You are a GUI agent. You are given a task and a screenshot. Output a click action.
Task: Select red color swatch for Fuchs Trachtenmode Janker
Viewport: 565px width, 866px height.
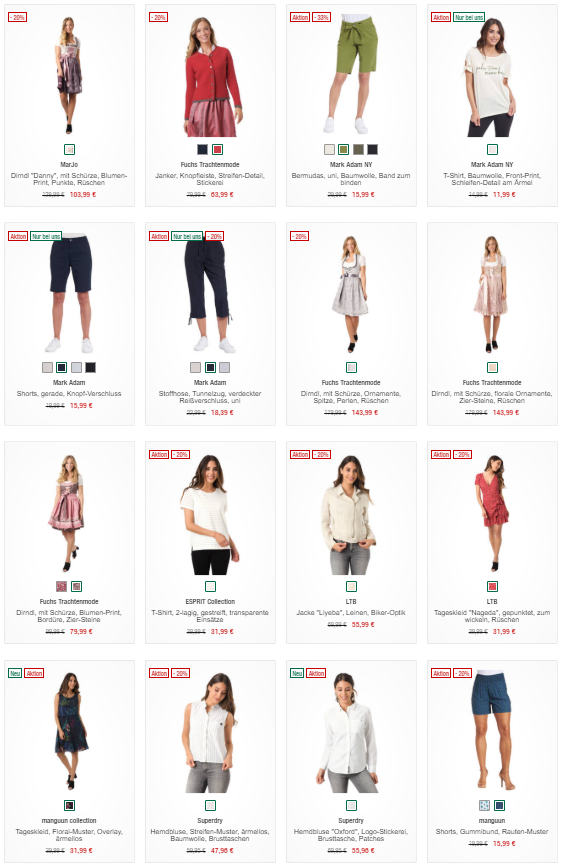[x=217, y=149]
